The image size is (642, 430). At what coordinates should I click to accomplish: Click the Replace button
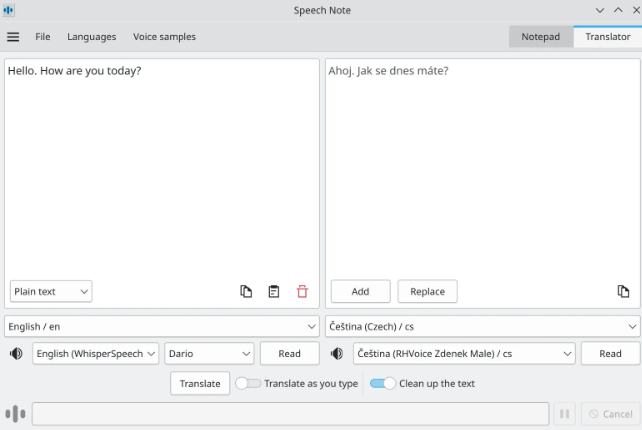click(427, 291)
